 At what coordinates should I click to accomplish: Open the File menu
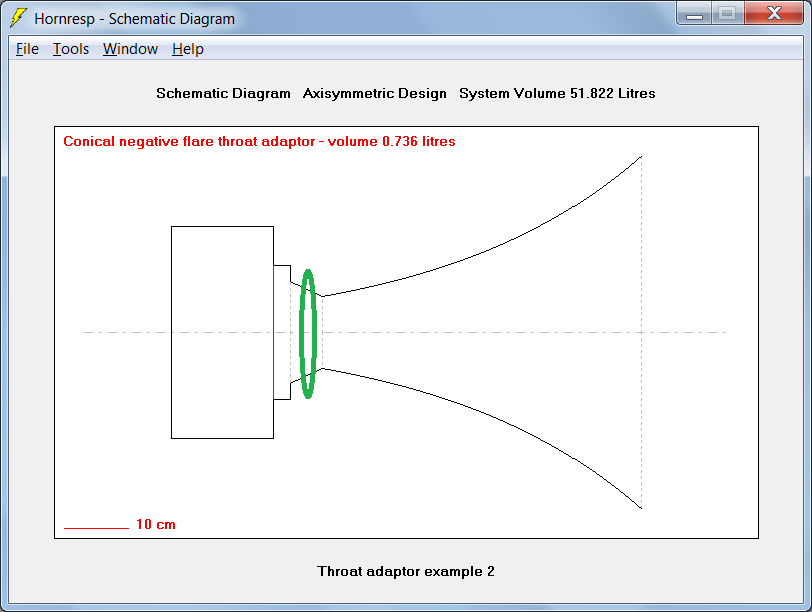[x=27, y=49]
